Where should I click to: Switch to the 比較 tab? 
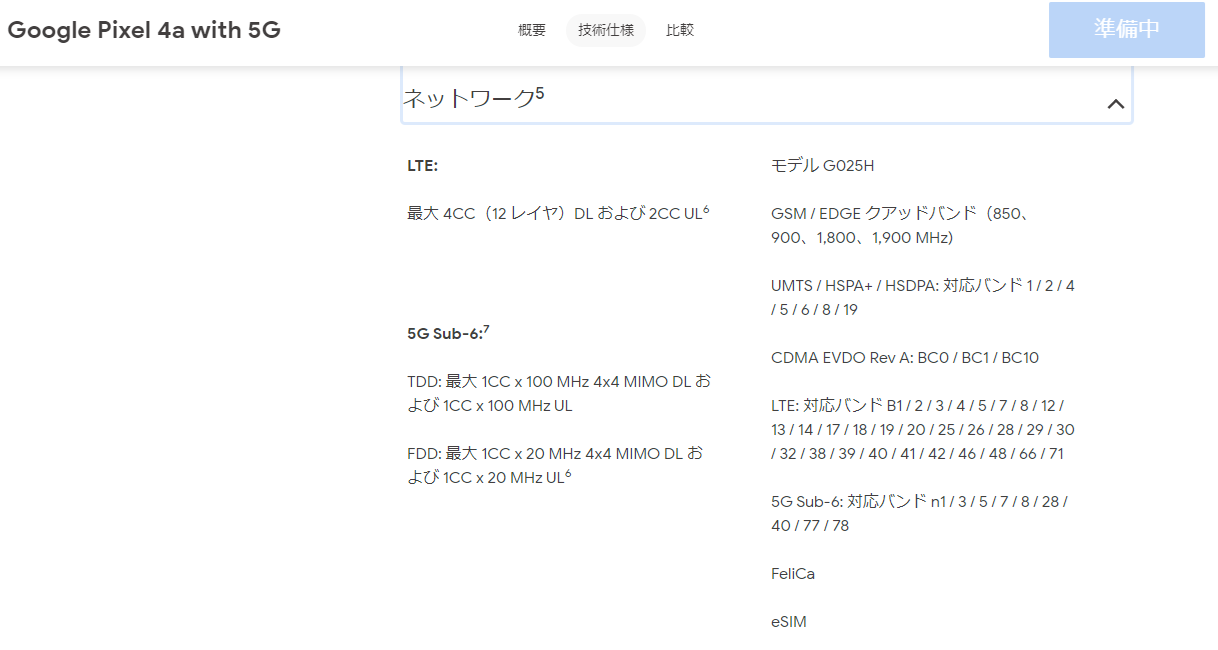point(680,30)
